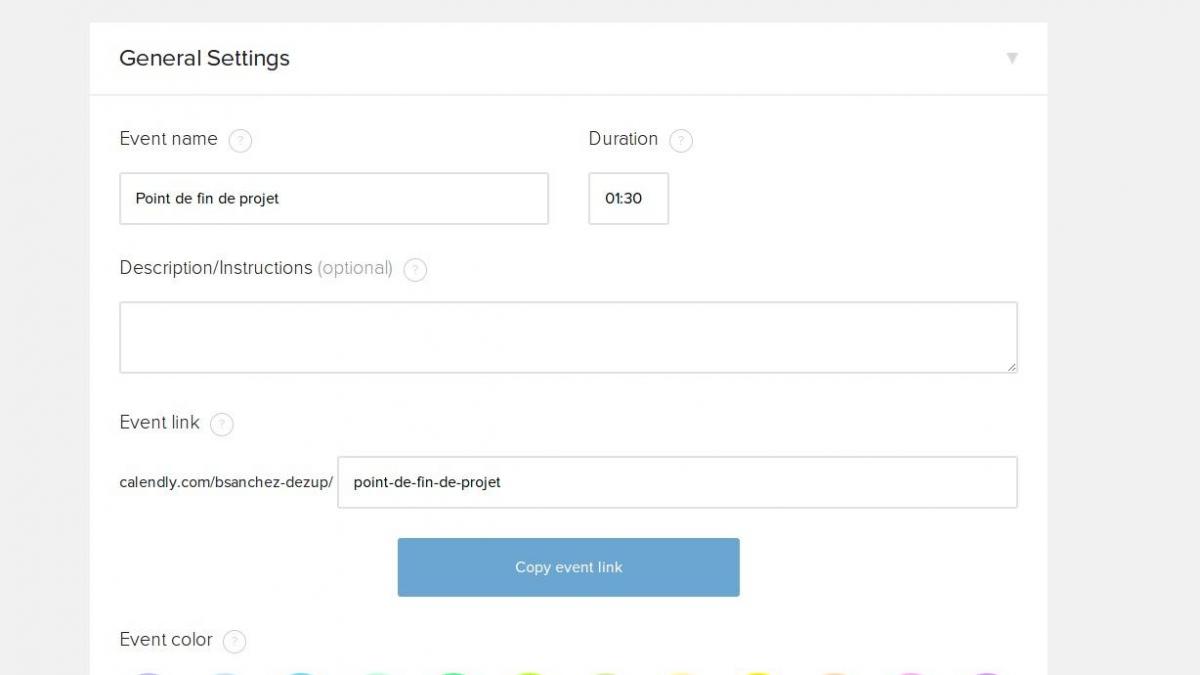Click the Copy event link button
The height and width of the screenshot is (675, 1200).
point(568,567)
